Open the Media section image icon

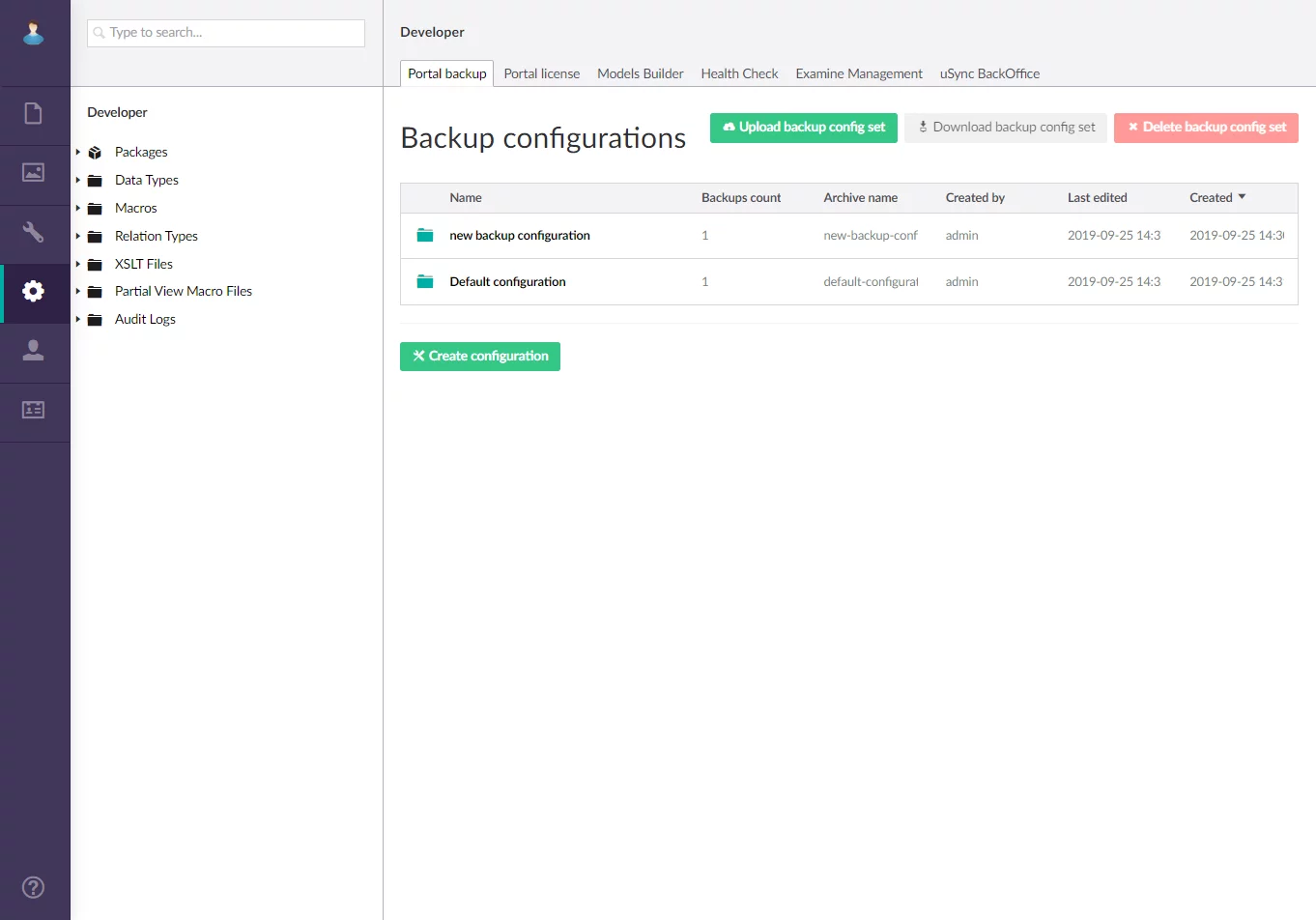pyautogui.click(x=34, y=173)
